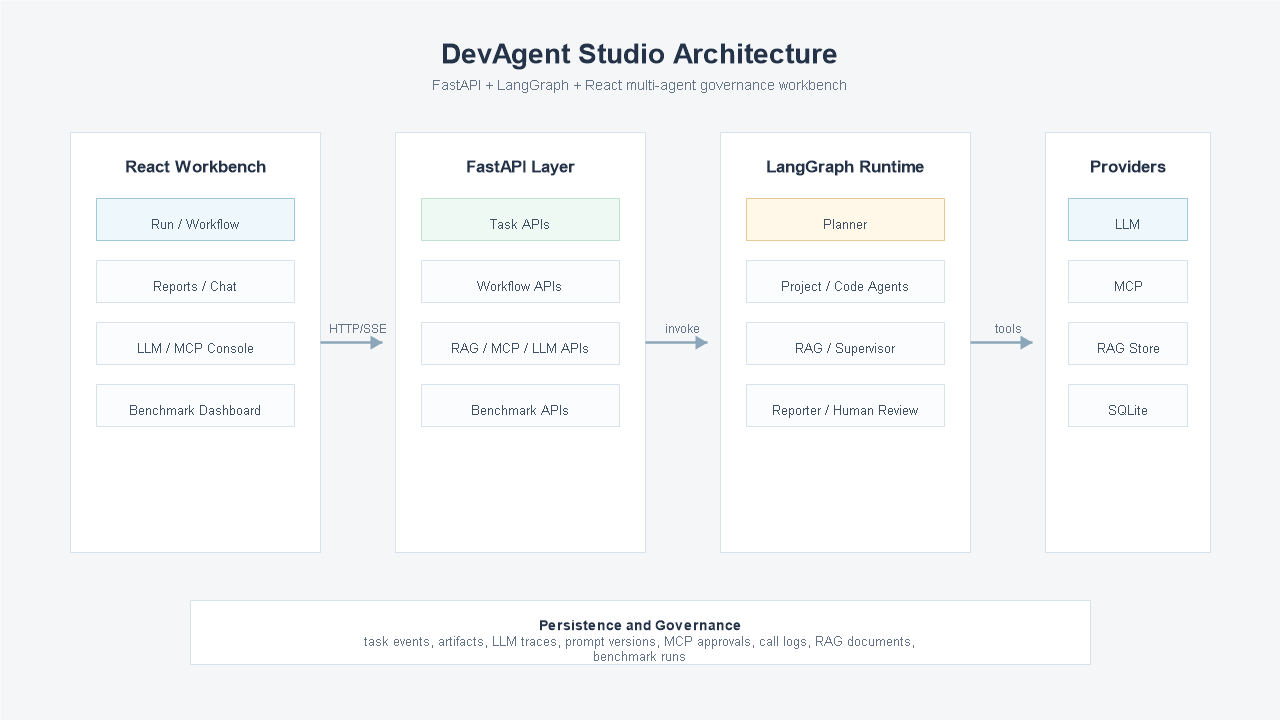Click the benchmark runs text
Screen dimensions: 1280x720
(640, 657)
